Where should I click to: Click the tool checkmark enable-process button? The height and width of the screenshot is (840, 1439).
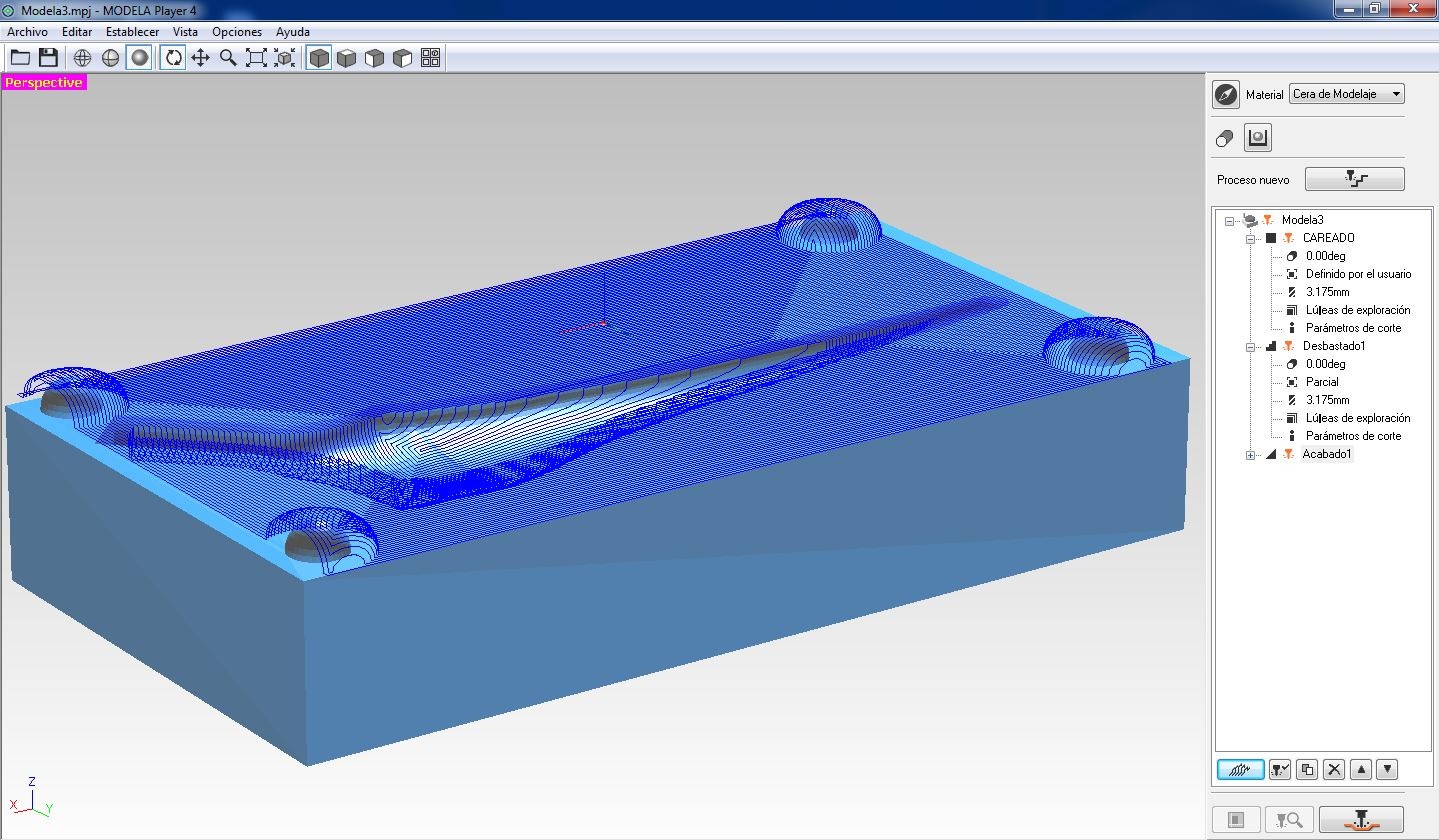1280,770
